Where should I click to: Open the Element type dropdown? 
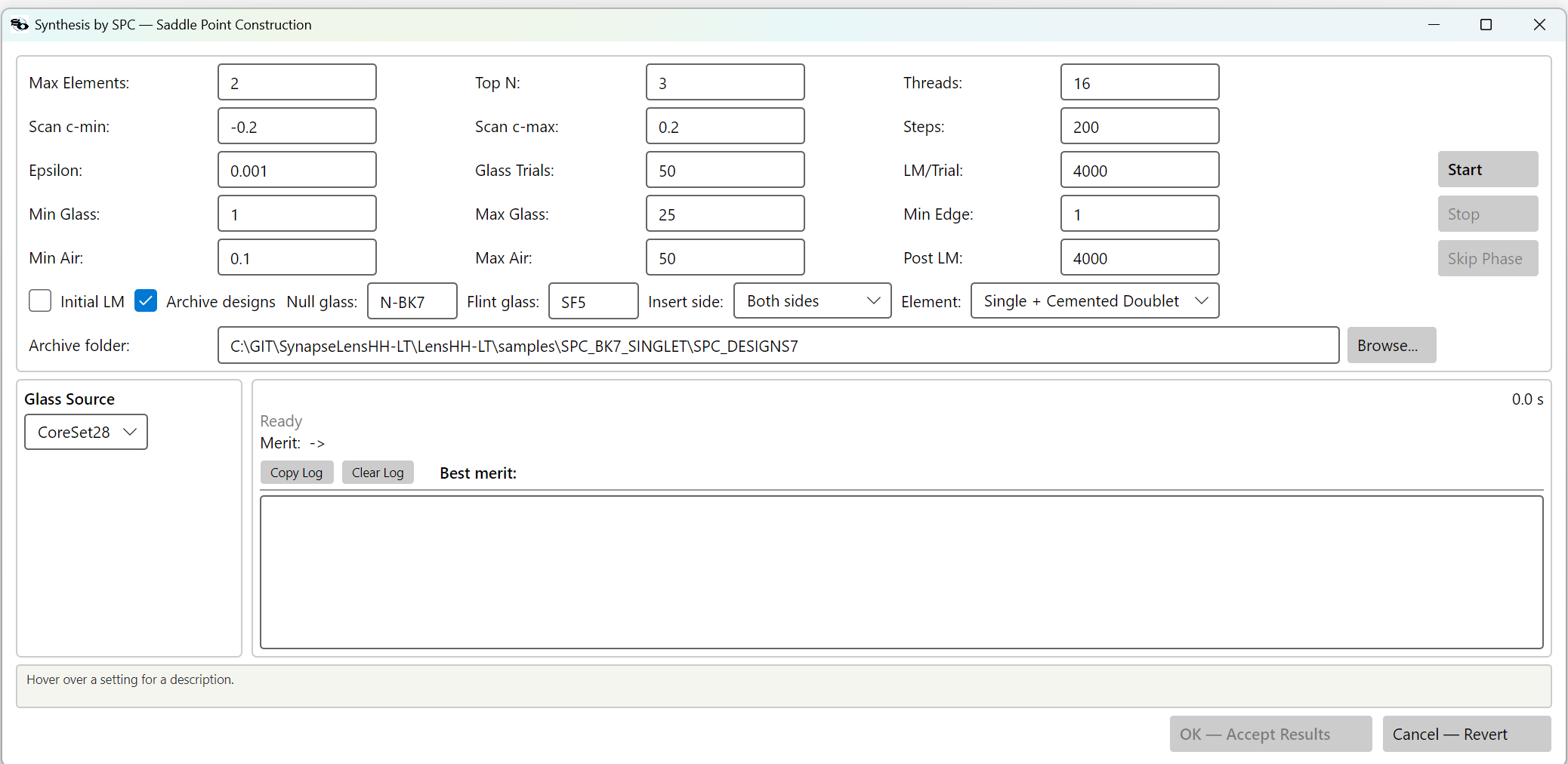click(x=1094, y=301)
